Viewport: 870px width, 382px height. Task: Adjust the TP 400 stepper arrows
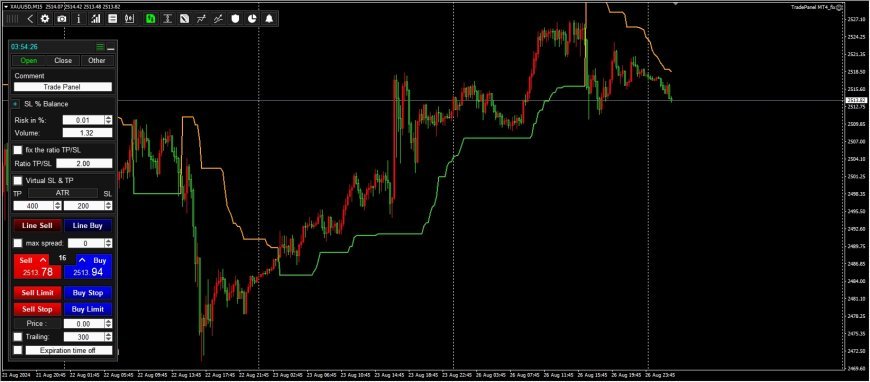(x=58, y=205)
